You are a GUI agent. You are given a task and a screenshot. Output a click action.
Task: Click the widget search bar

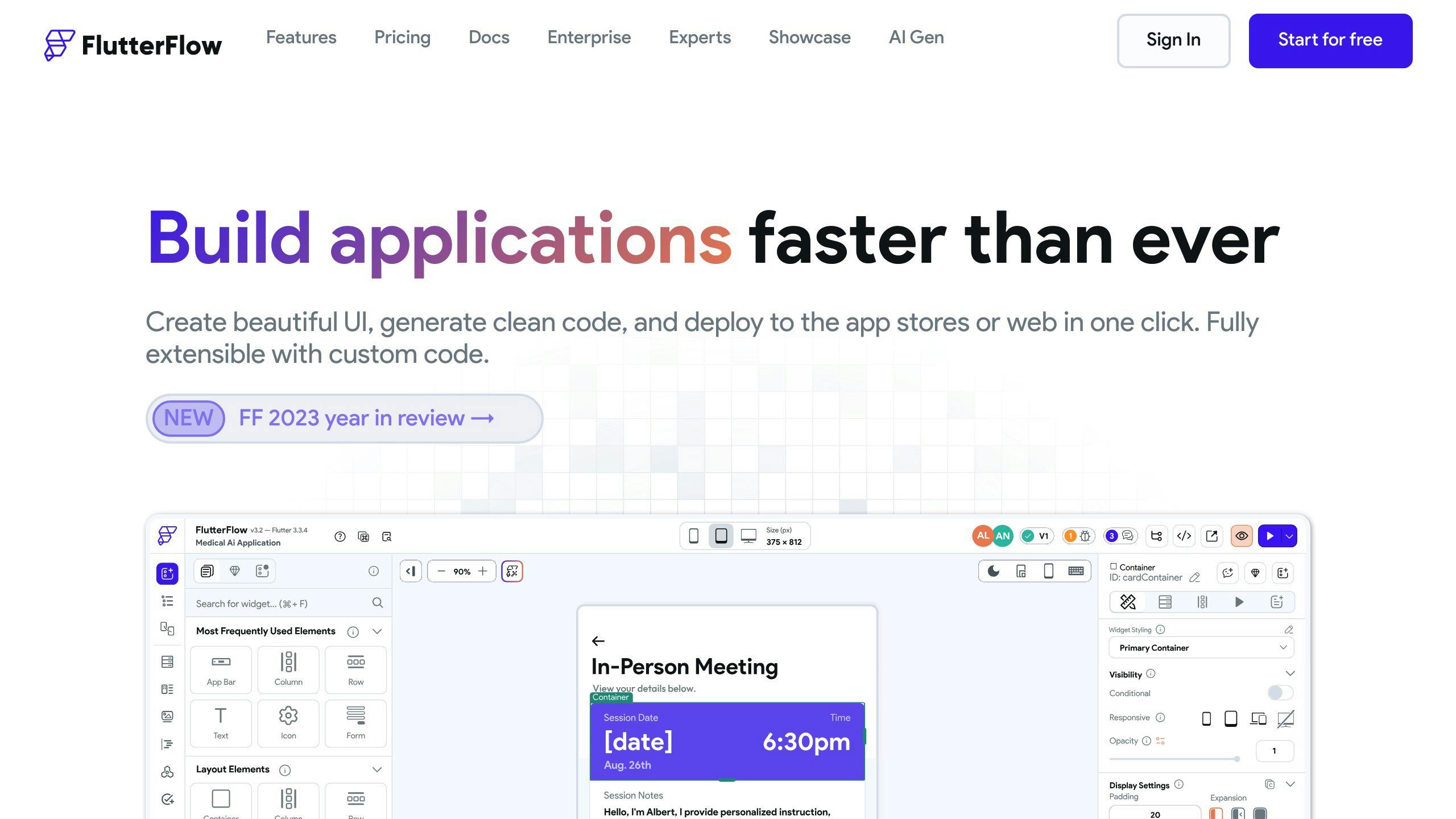[285, 602]
